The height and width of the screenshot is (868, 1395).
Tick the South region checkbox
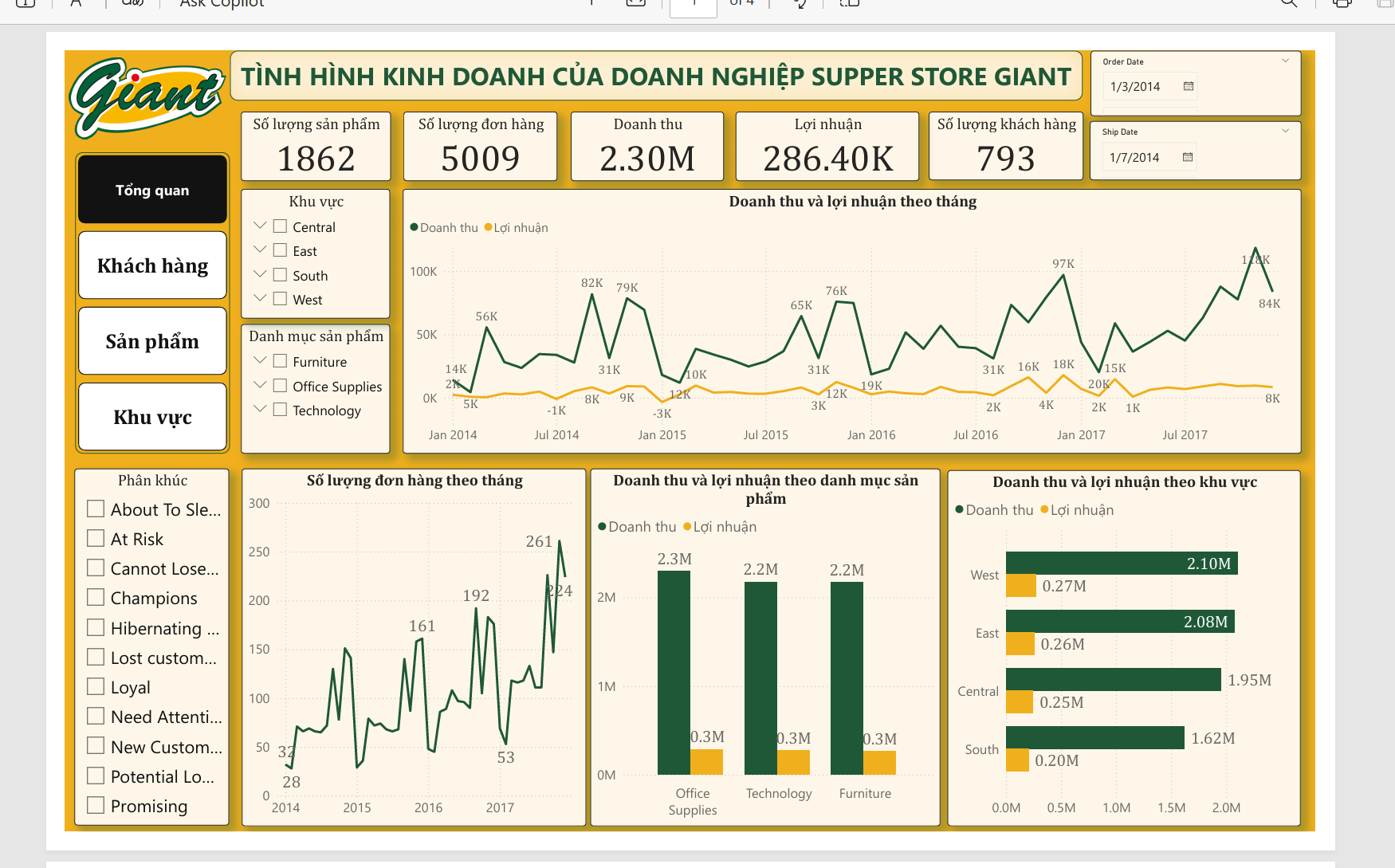(280, 275)
